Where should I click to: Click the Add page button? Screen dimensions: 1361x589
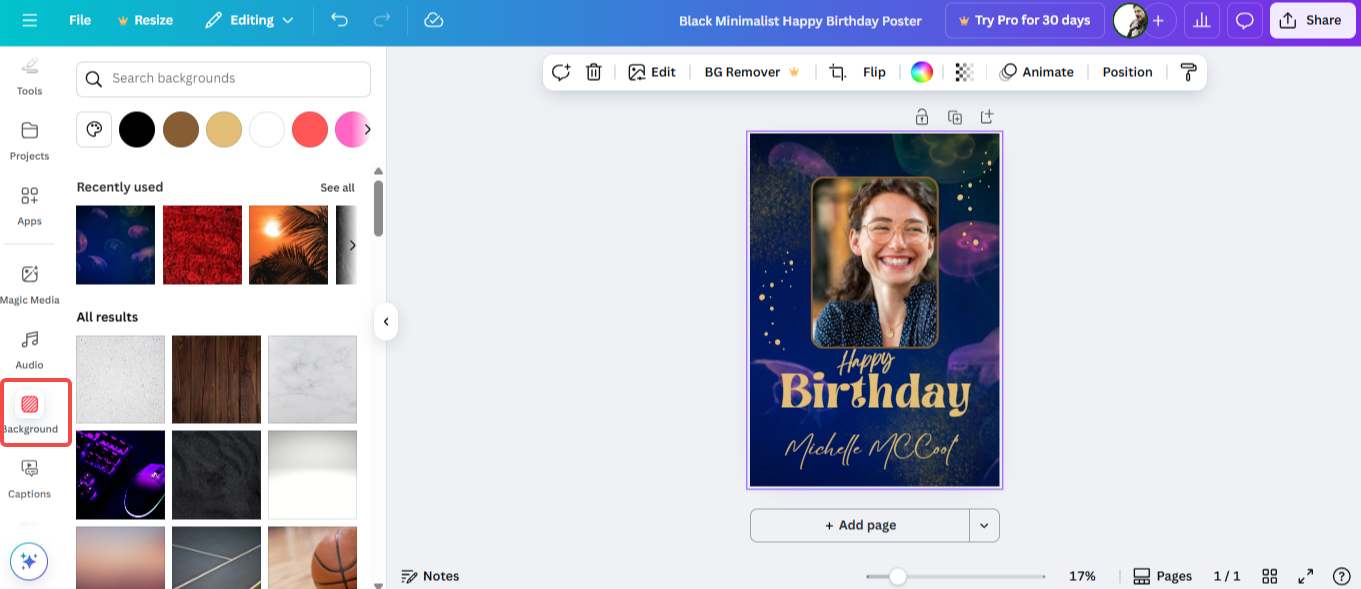pos(860,525)
